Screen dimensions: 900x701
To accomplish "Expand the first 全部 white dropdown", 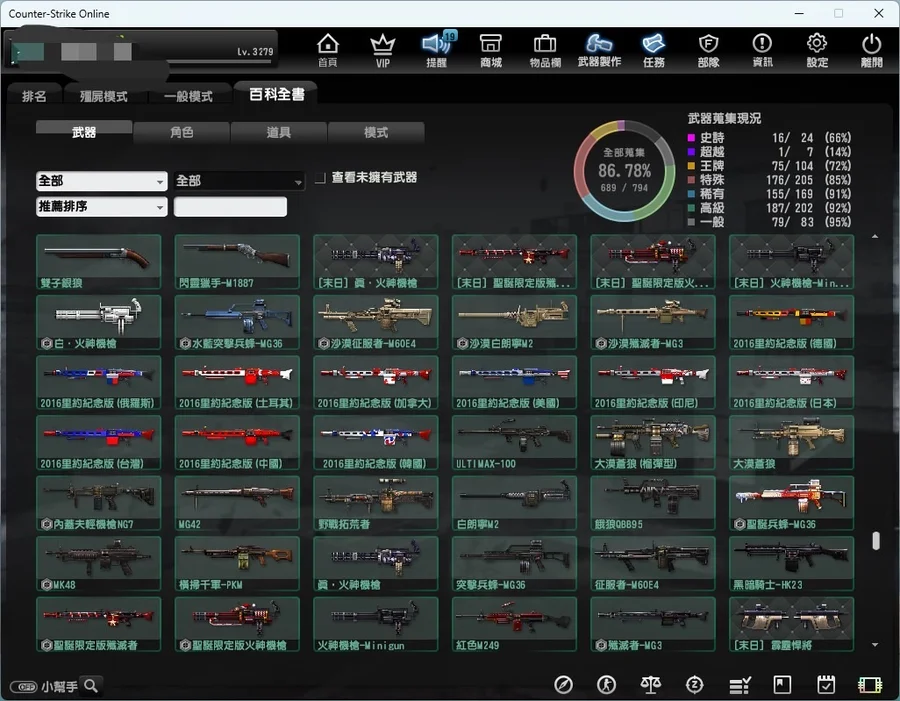I will [x=101, y=181].
